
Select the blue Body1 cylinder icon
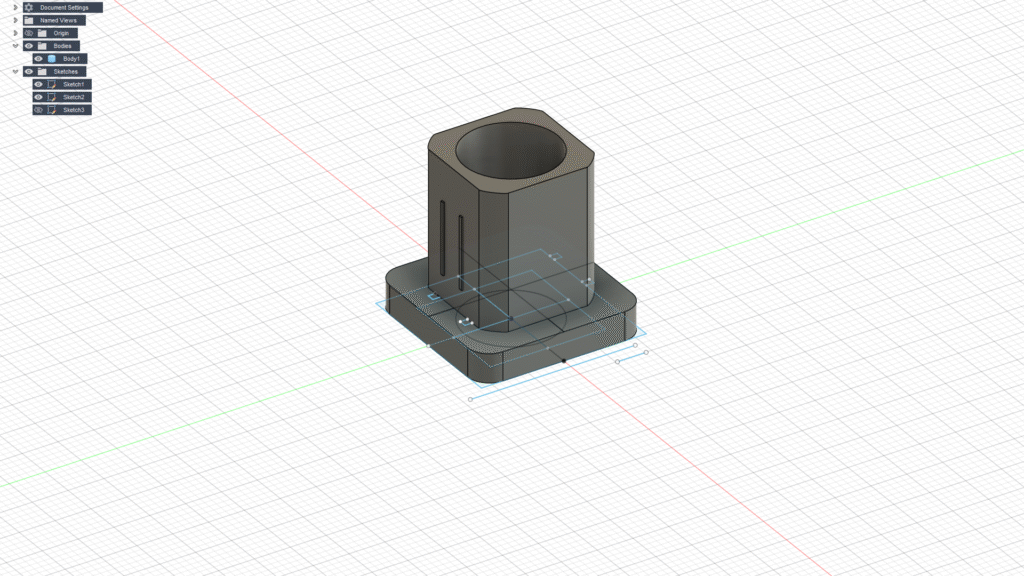(51, 59)
